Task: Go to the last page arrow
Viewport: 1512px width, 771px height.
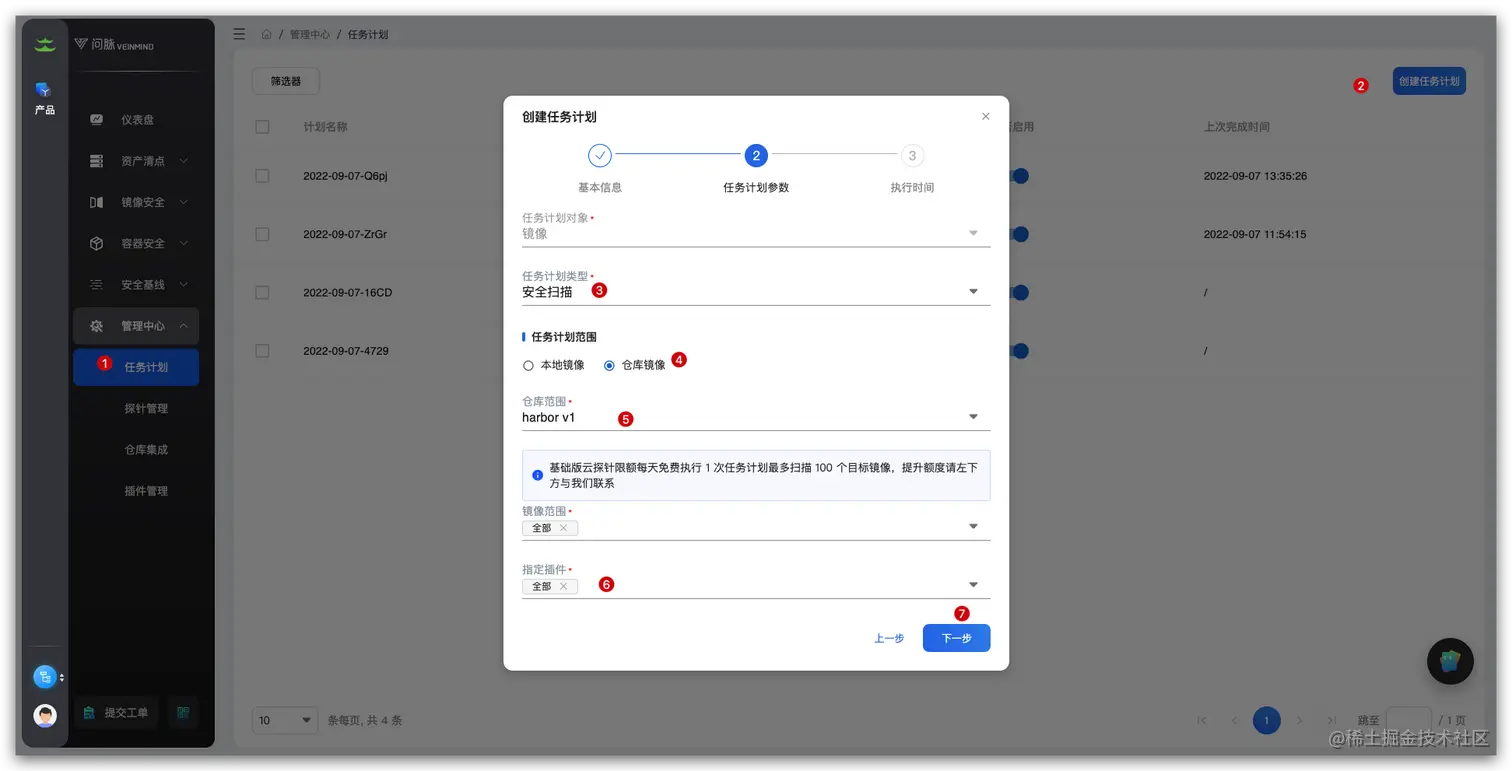Action: [x=1332, y=720]
